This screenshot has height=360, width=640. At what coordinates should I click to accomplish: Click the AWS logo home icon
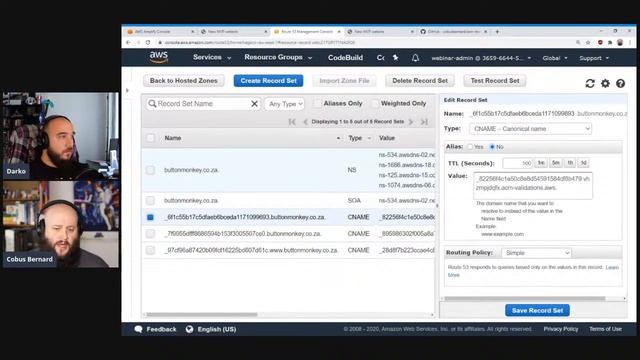(159, 57)
